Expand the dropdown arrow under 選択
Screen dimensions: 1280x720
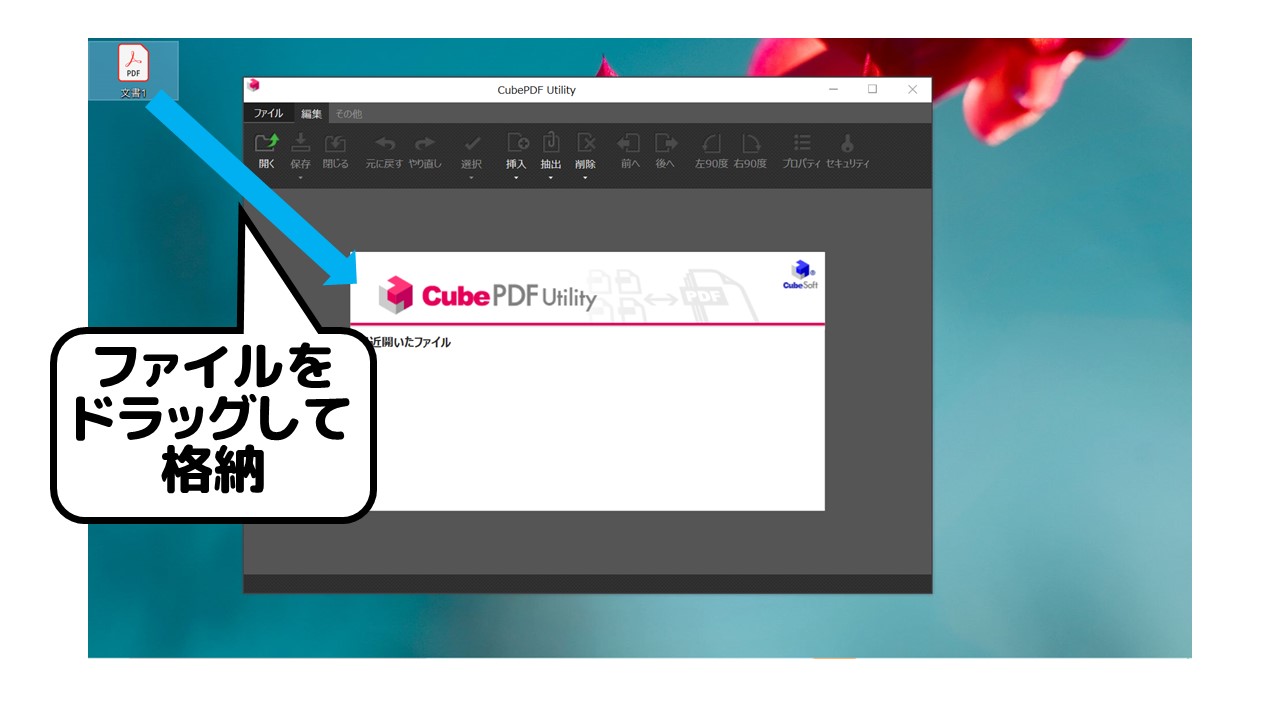(472, 178)
